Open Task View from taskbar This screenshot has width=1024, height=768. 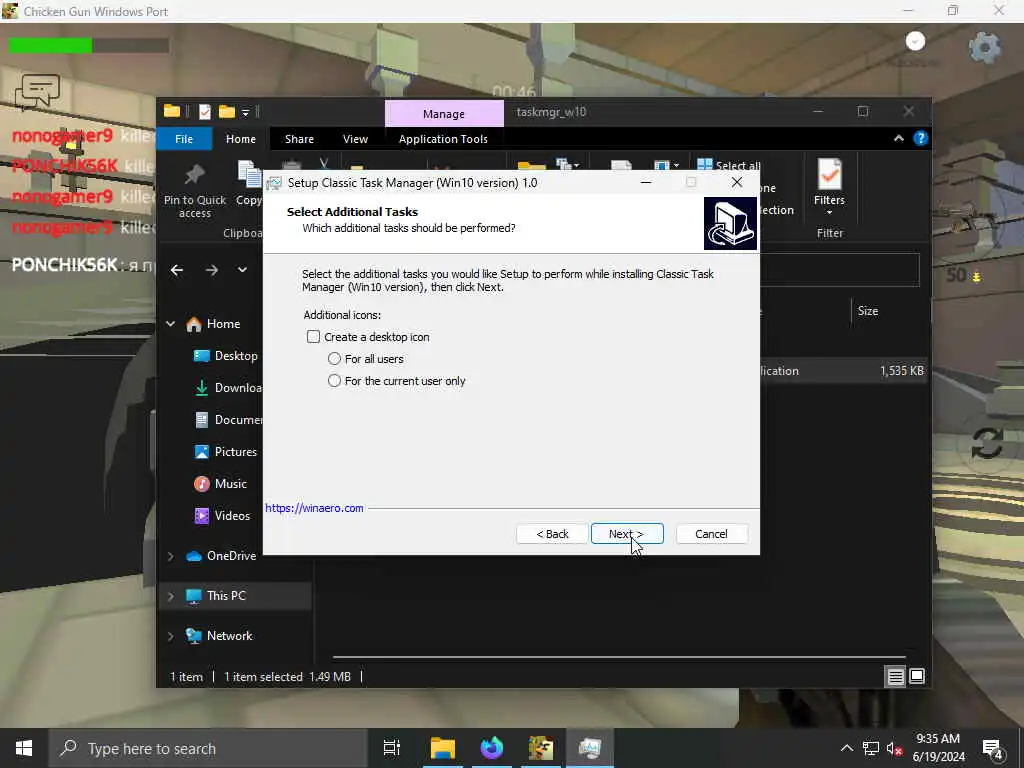pos(392,748)
